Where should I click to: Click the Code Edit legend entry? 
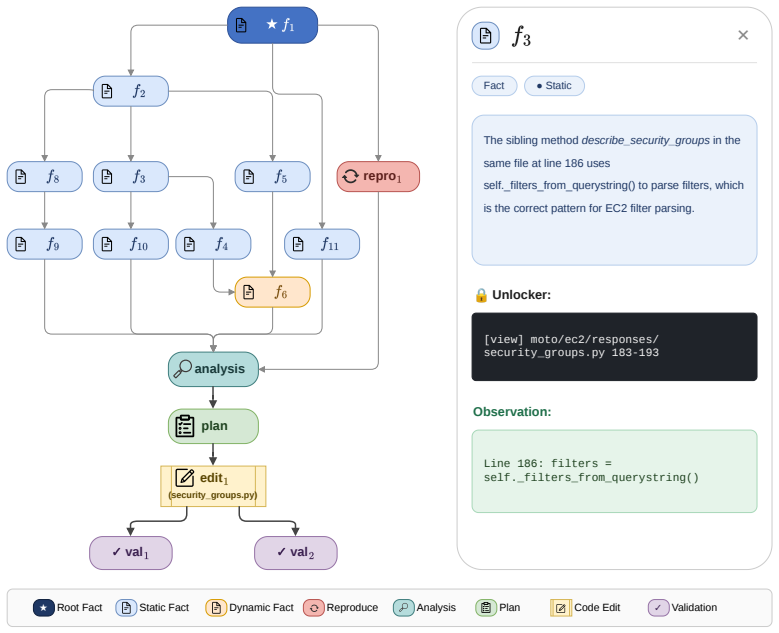(x=585, y=607)
